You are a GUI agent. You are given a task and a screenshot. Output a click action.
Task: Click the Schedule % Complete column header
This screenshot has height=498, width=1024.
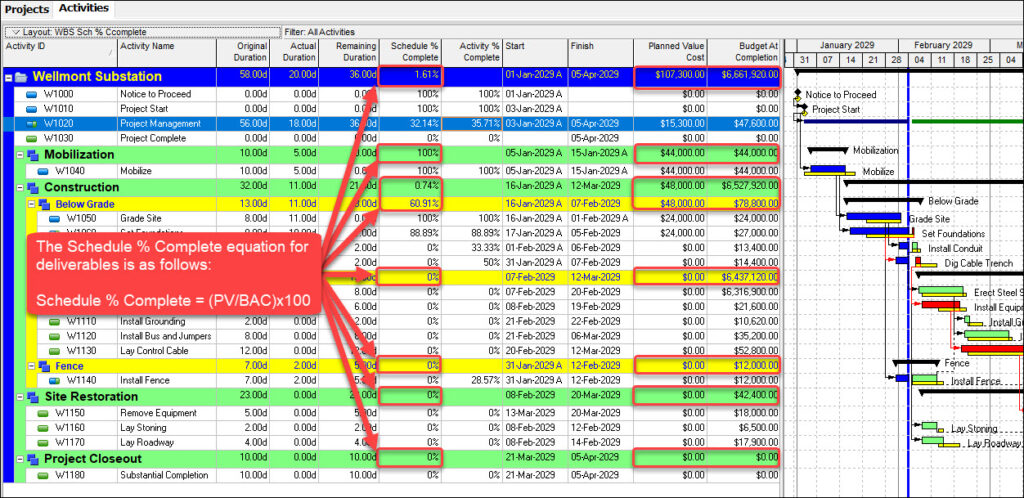[410, 52]
